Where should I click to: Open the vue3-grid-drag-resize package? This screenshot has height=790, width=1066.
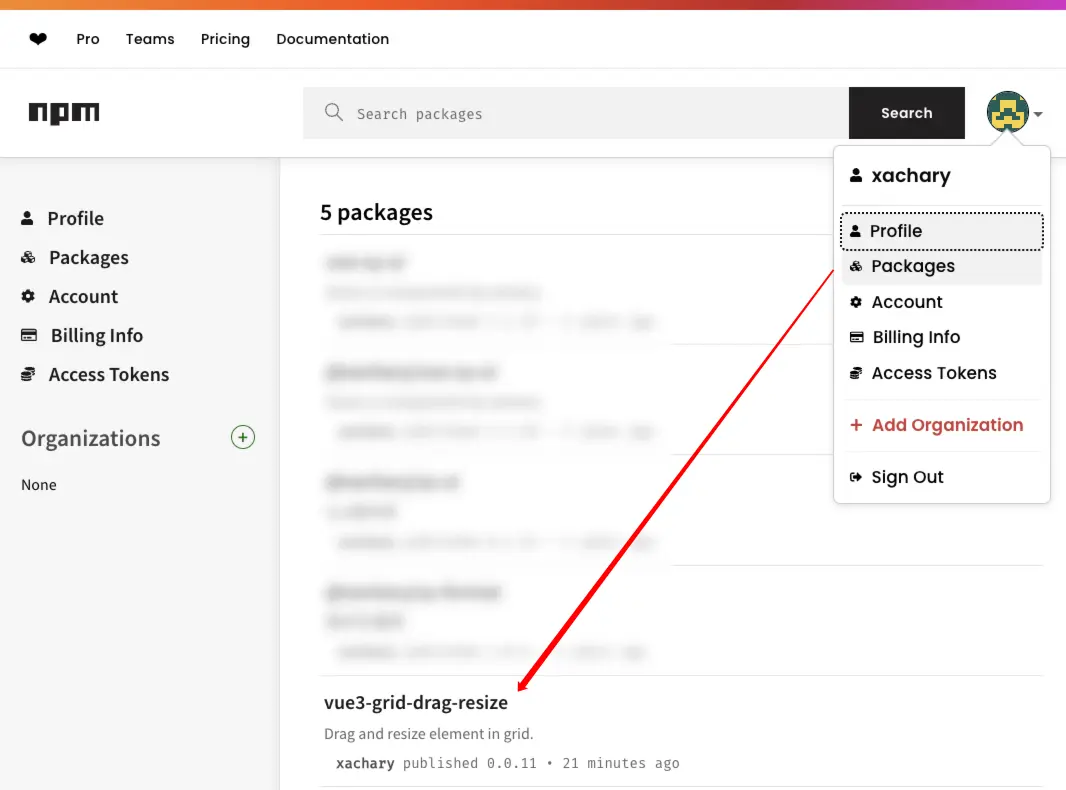[x=415, y=702]
